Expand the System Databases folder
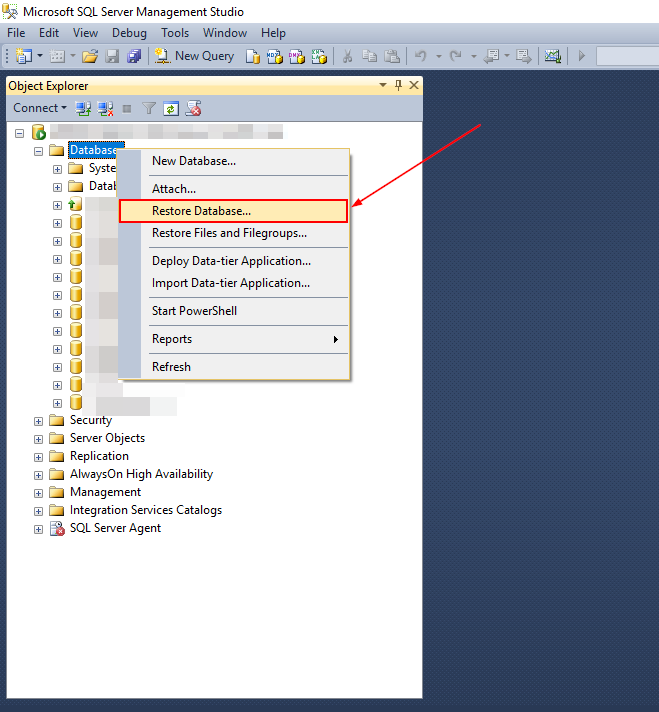Image resolution: width=659 pixels, height=712 pixels. 57,169
